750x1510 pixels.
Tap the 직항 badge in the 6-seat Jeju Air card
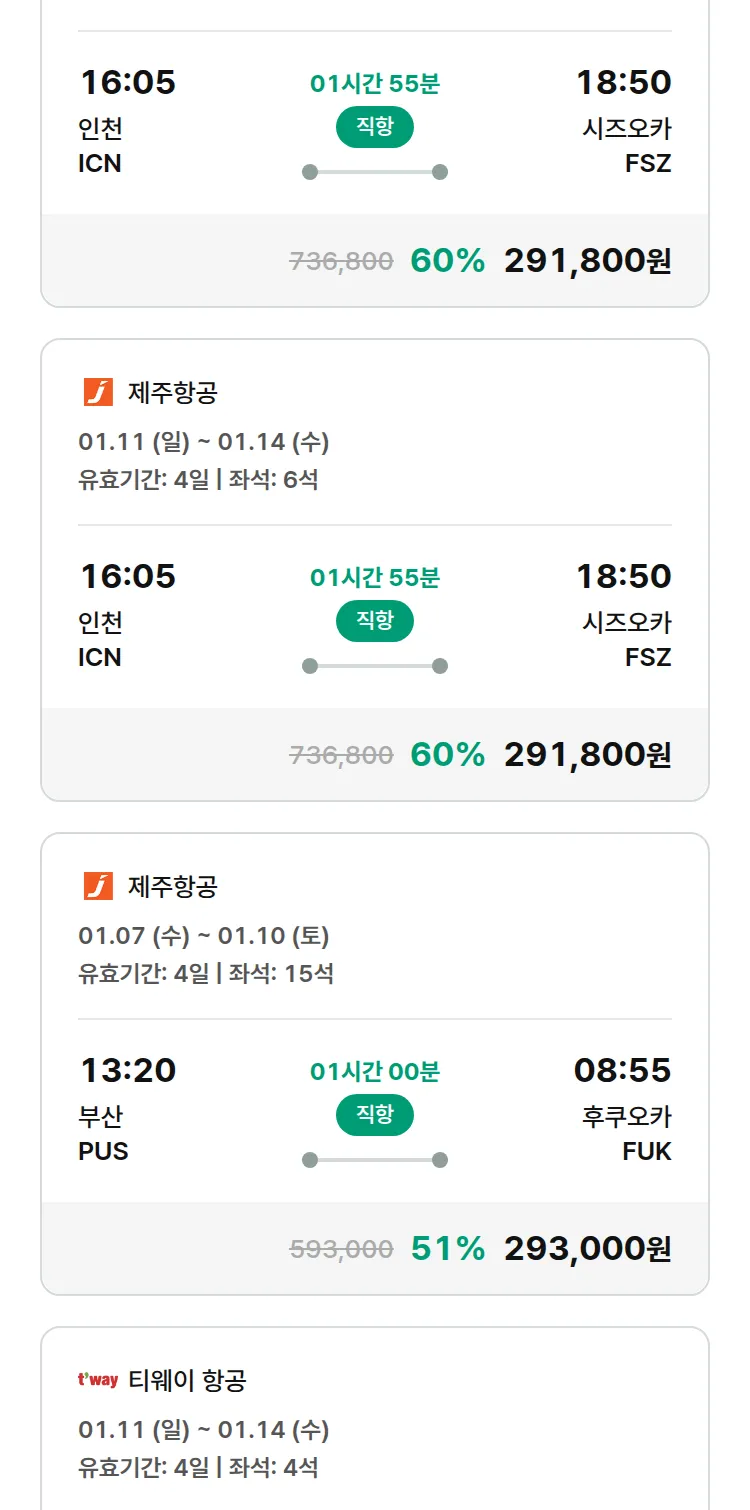point(375,621)
